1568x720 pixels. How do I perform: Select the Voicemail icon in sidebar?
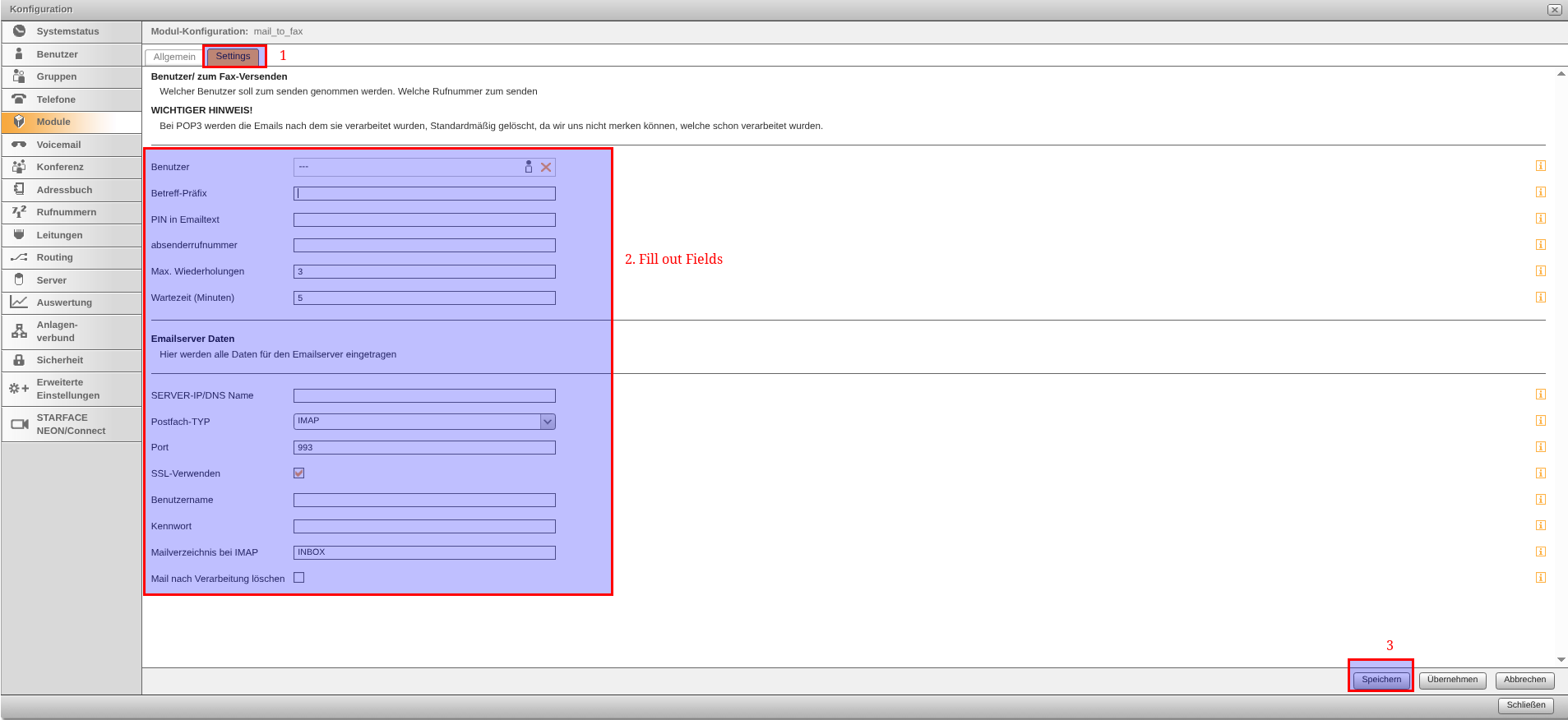point(19,145)
